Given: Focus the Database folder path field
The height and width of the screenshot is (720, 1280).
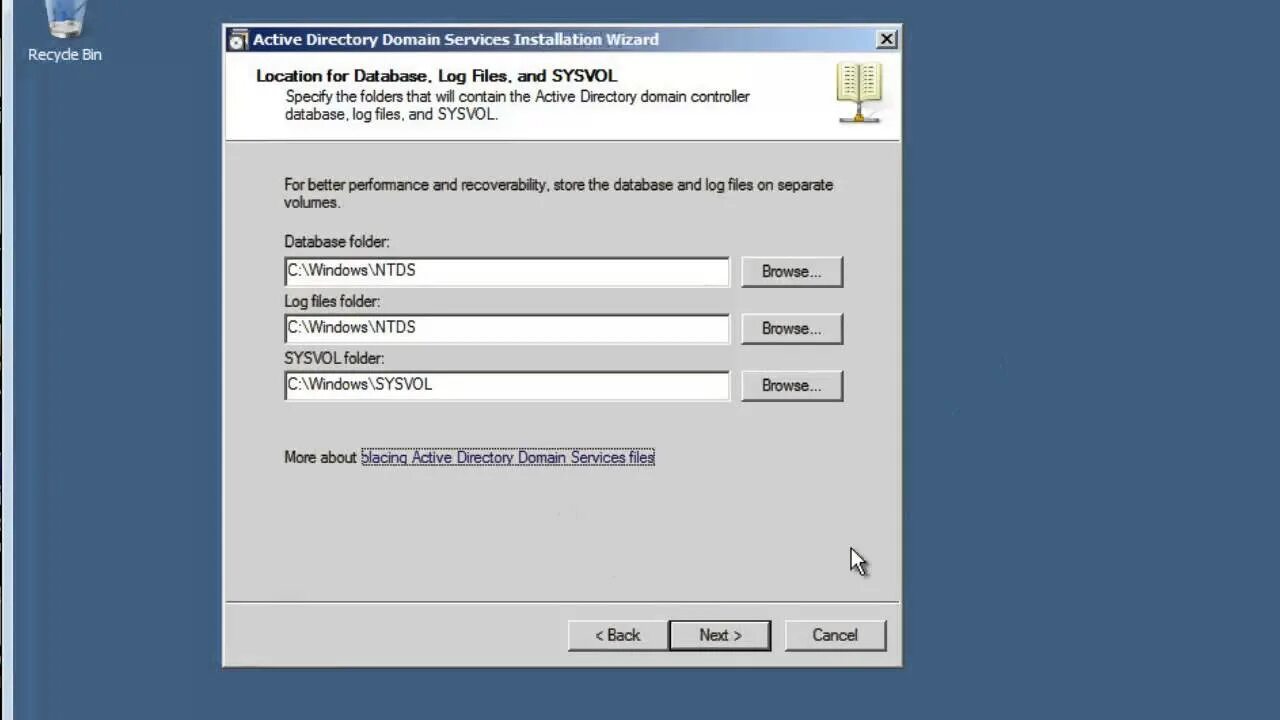Looking at the screenshot, I should (x=507, y=271).
